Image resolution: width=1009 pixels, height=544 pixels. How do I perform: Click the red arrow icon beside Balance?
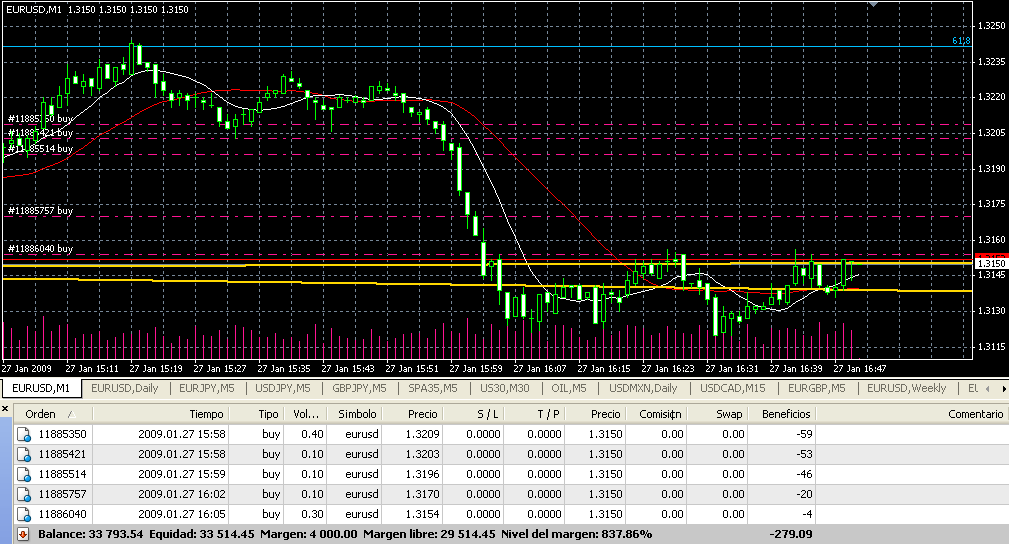coord(23,534)
